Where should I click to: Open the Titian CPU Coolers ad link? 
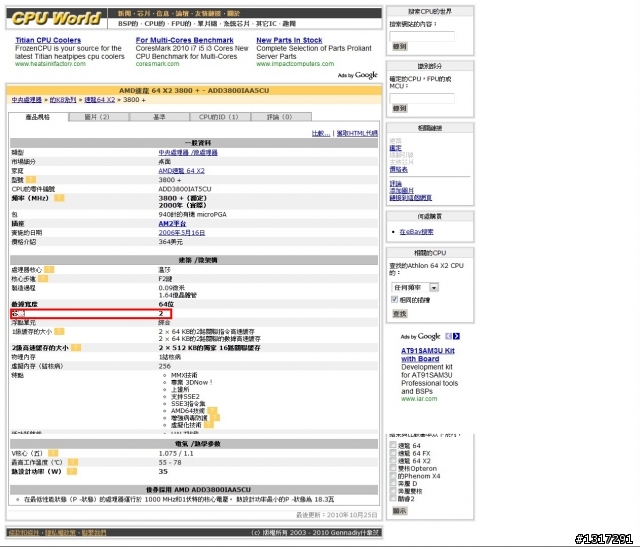48,40
